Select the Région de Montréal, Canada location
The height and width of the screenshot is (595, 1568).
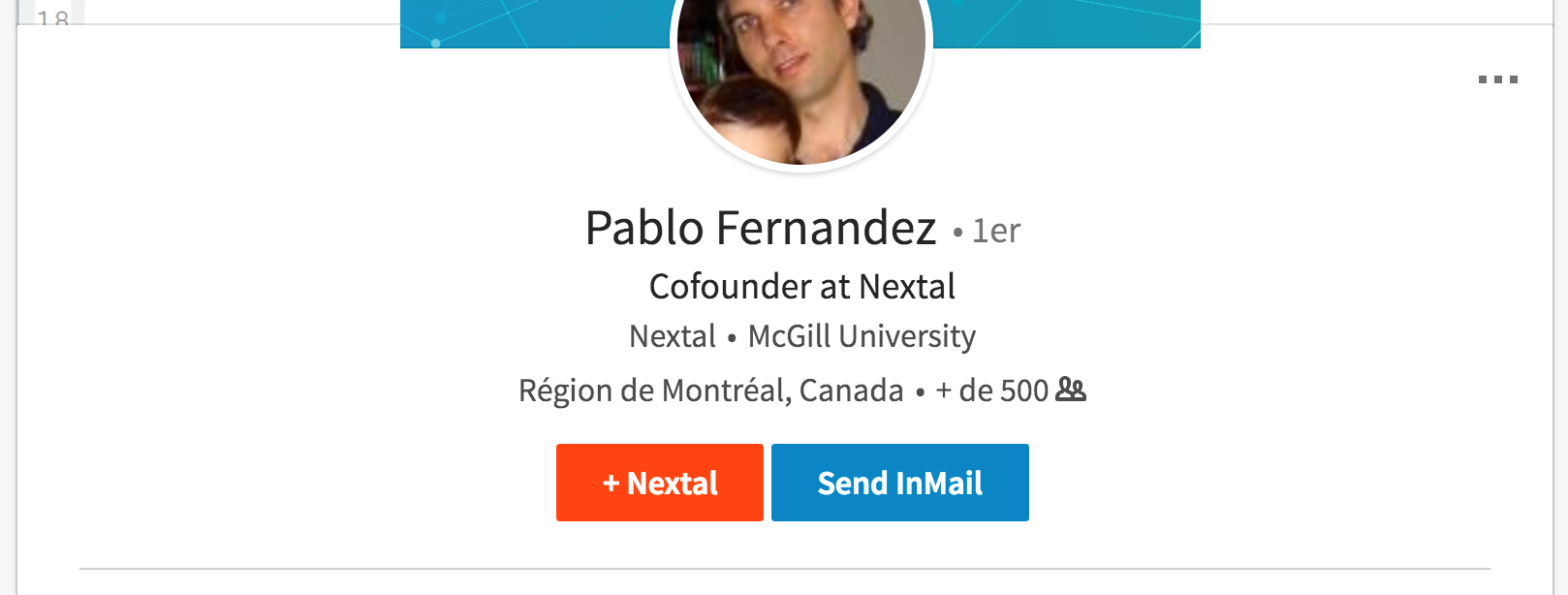click(710, 389)
